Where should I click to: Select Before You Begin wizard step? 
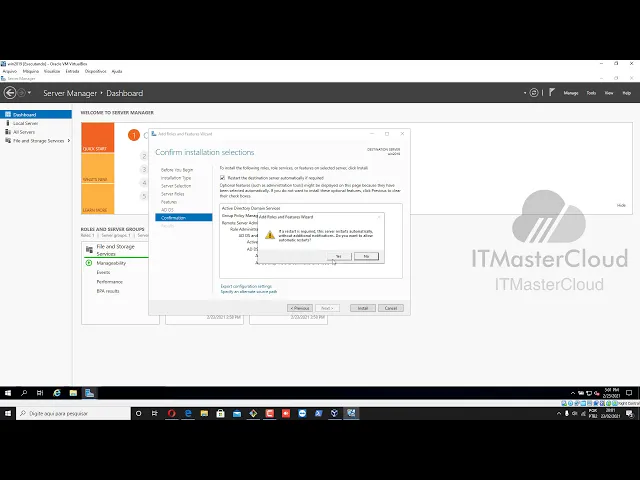click(x=177, y=170)
